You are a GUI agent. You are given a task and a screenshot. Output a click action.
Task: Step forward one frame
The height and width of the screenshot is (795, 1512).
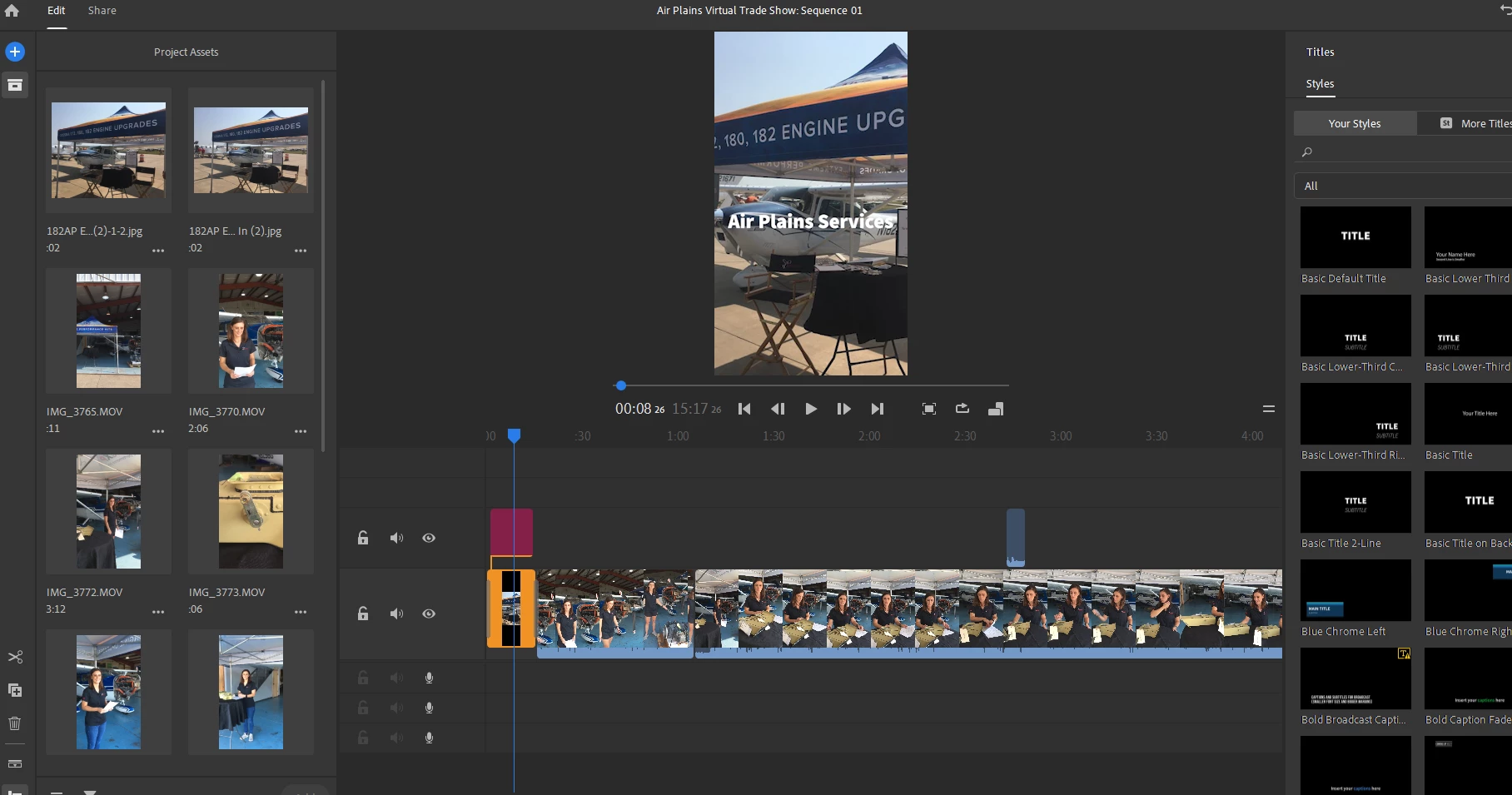[843, 409]
